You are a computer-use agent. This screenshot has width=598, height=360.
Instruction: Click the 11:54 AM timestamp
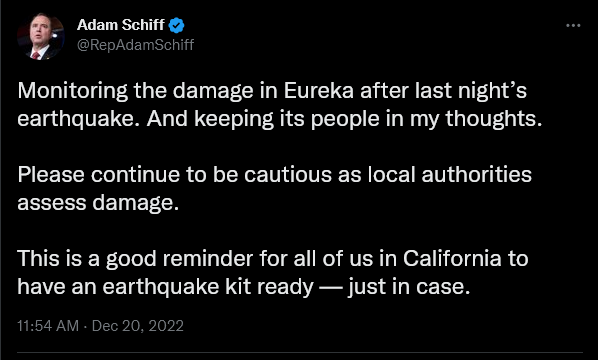click(48, 326)
